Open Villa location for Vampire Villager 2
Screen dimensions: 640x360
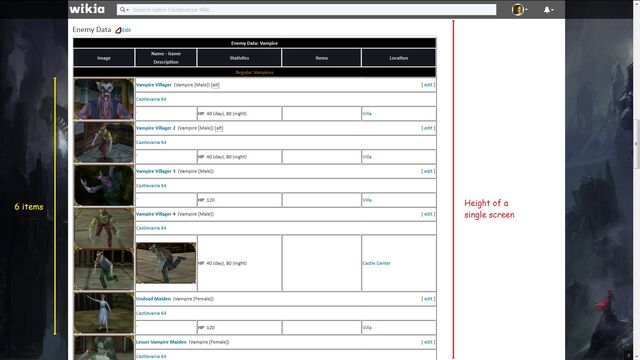[367, 157]
